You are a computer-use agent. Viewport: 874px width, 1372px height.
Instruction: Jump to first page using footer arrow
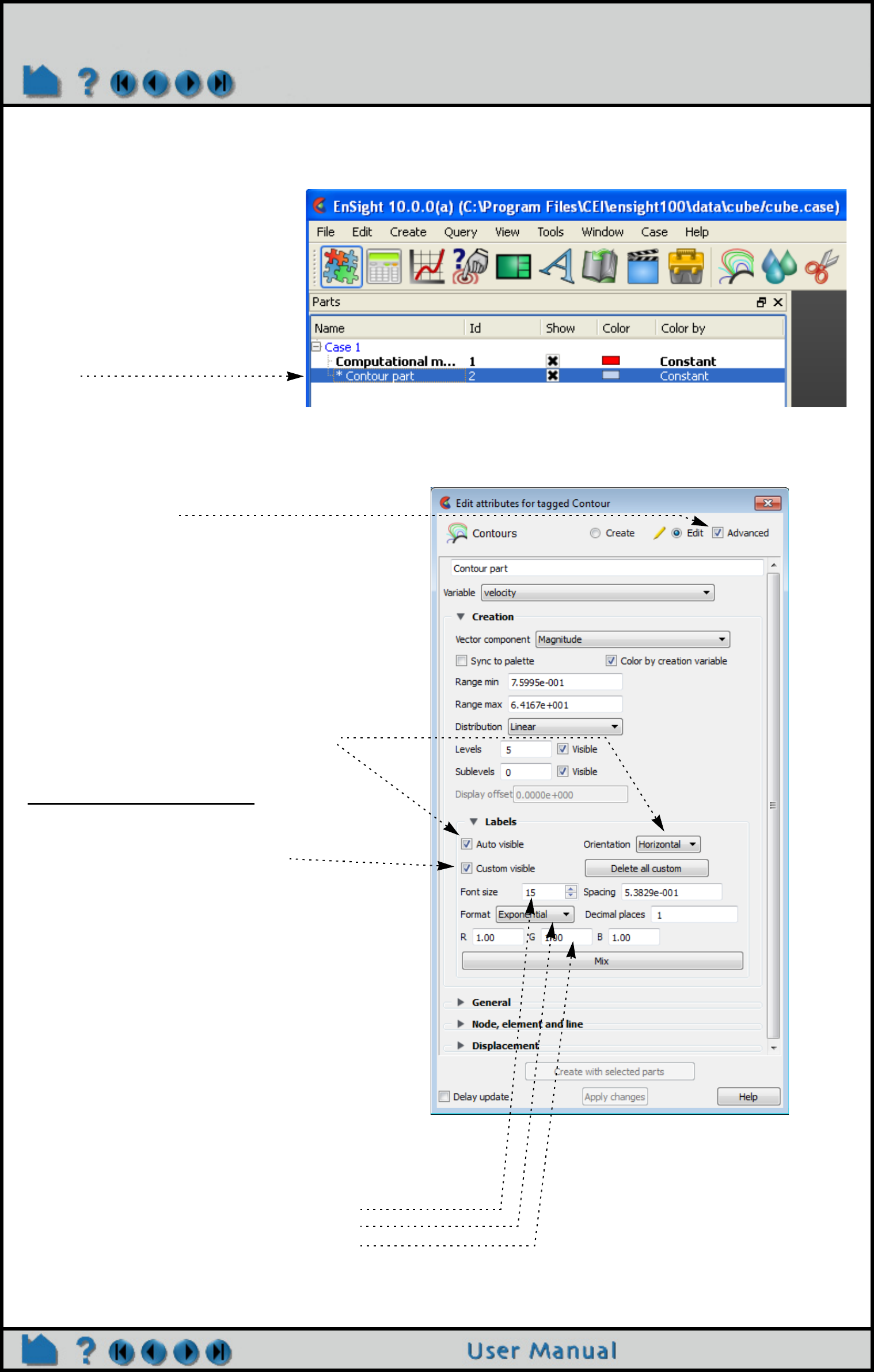click(x=121, y=1352)
